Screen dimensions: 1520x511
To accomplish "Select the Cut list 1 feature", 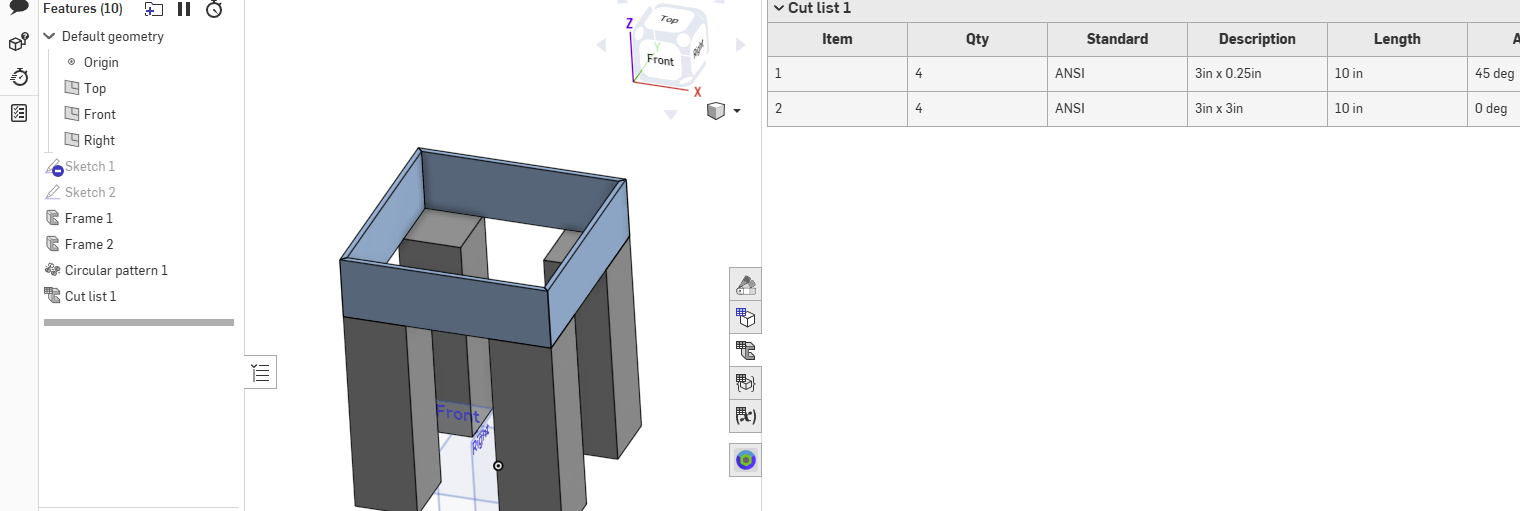I will [91, 296].
